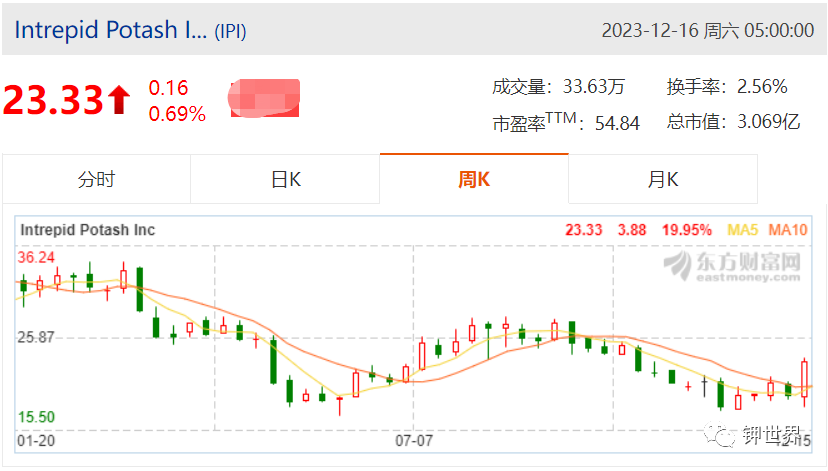Select the 周K tab
The height and width of the screenshot is (471, 828).
click(x=474, y=180)
